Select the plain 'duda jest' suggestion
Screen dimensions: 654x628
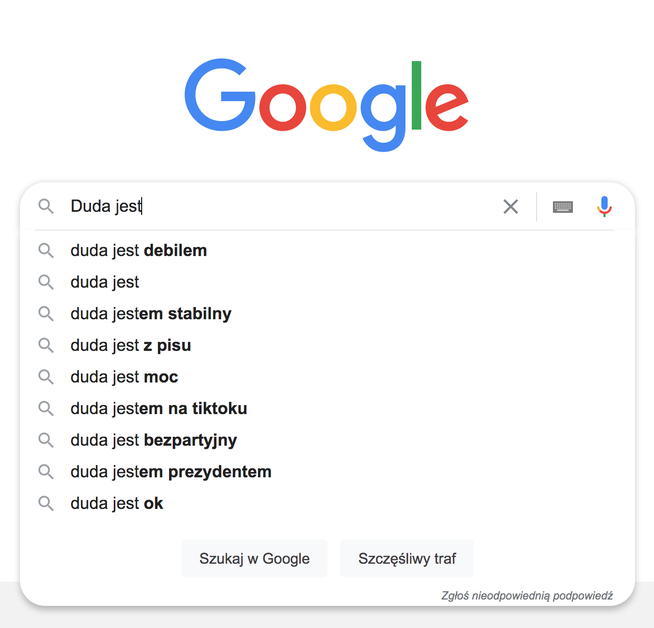point(104,282)
